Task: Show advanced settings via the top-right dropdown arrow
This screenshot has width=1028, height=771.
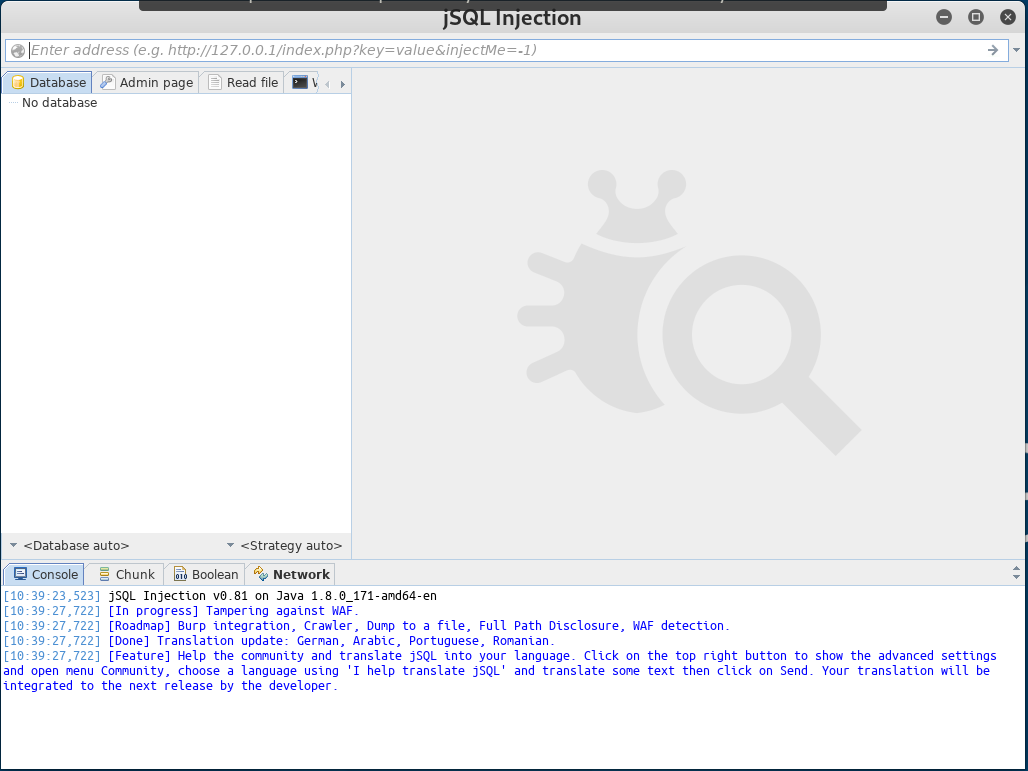Action: click(1017, 50)
